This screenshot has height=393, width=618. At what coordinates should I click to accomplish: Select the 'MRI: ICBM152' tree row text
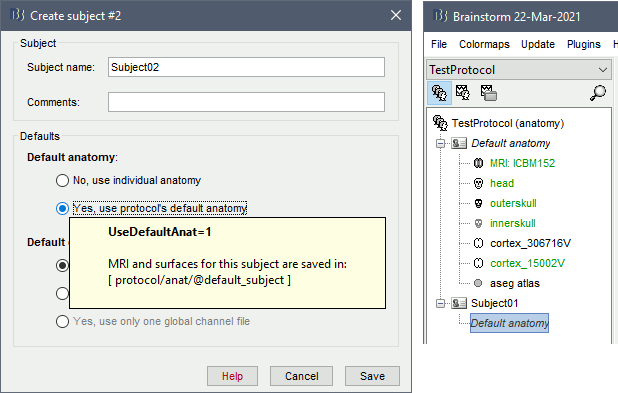(x=522, y=163)
